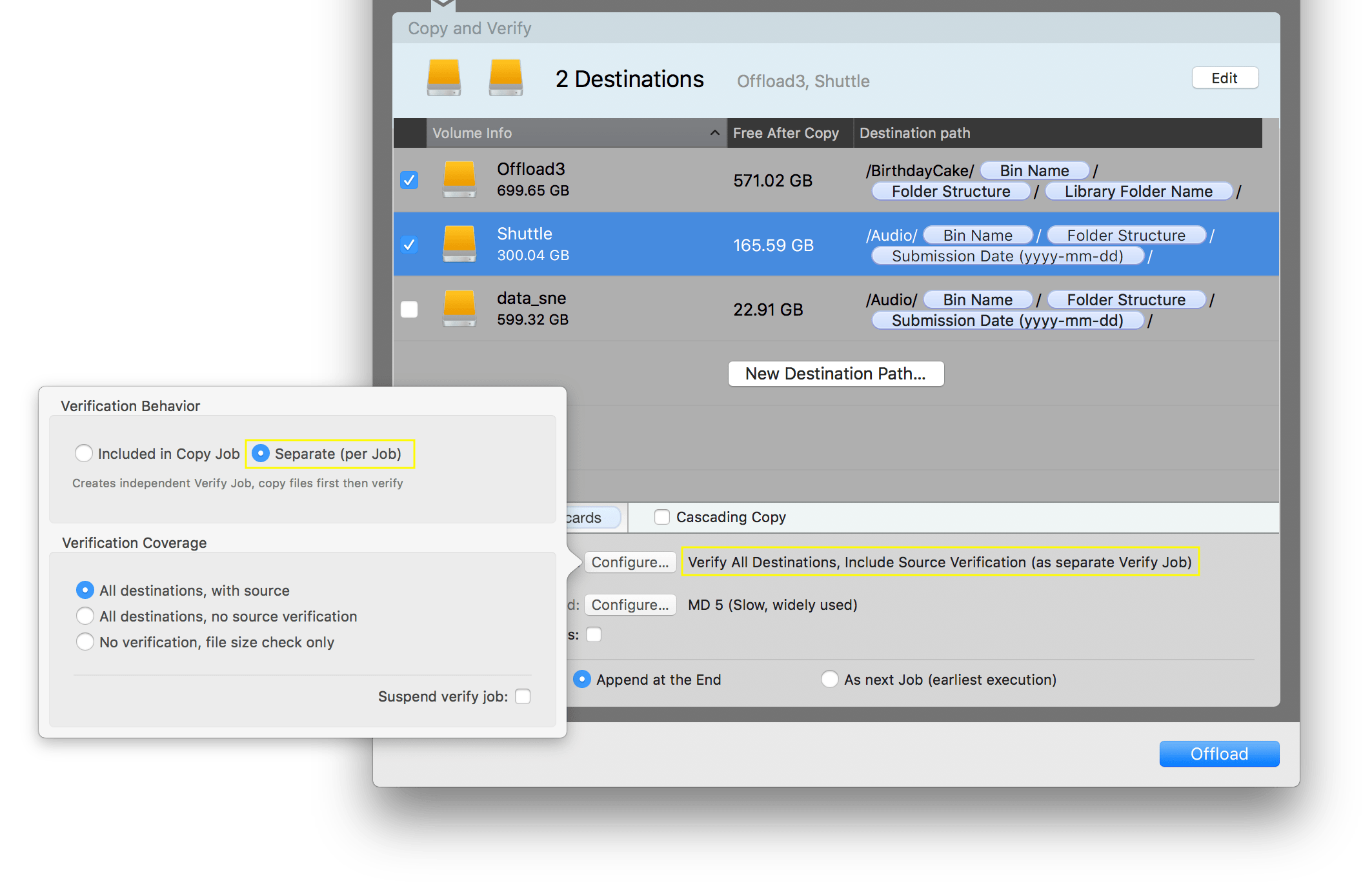The height and width of the screenshot is (890, 1372).
Task: Click Library Folder Name token
Action: click(1138, 192)
